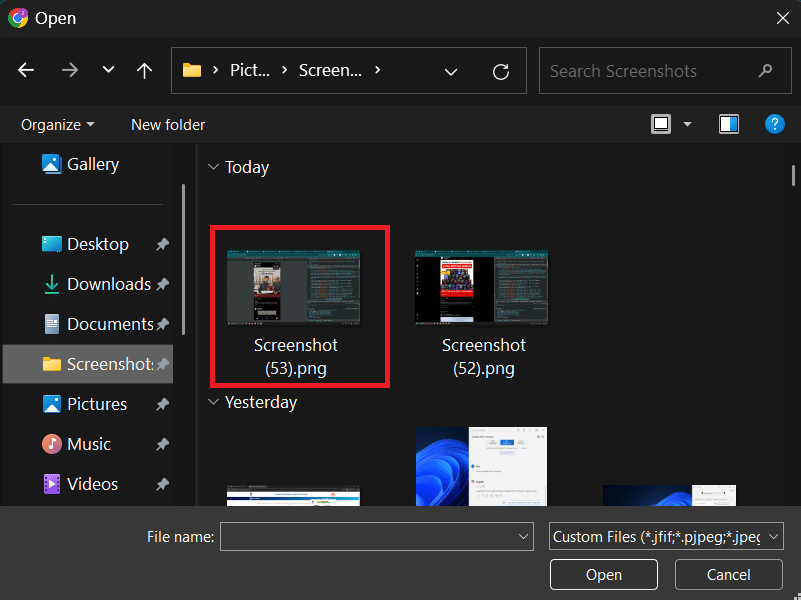801x600 pixels.
Task: Click the folder icon in address bar
Action: coord(192,70)
